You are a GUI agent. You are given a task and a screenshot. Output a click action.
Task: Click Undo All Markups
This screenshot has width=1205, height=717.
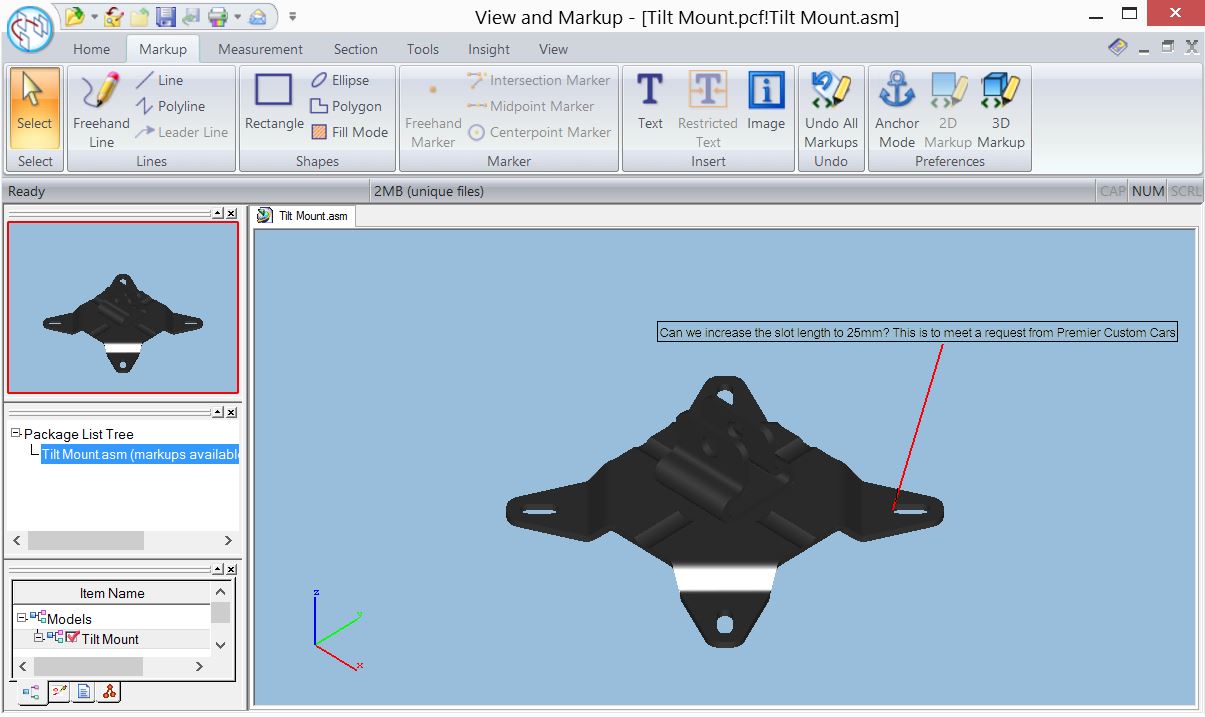[831, 109]
